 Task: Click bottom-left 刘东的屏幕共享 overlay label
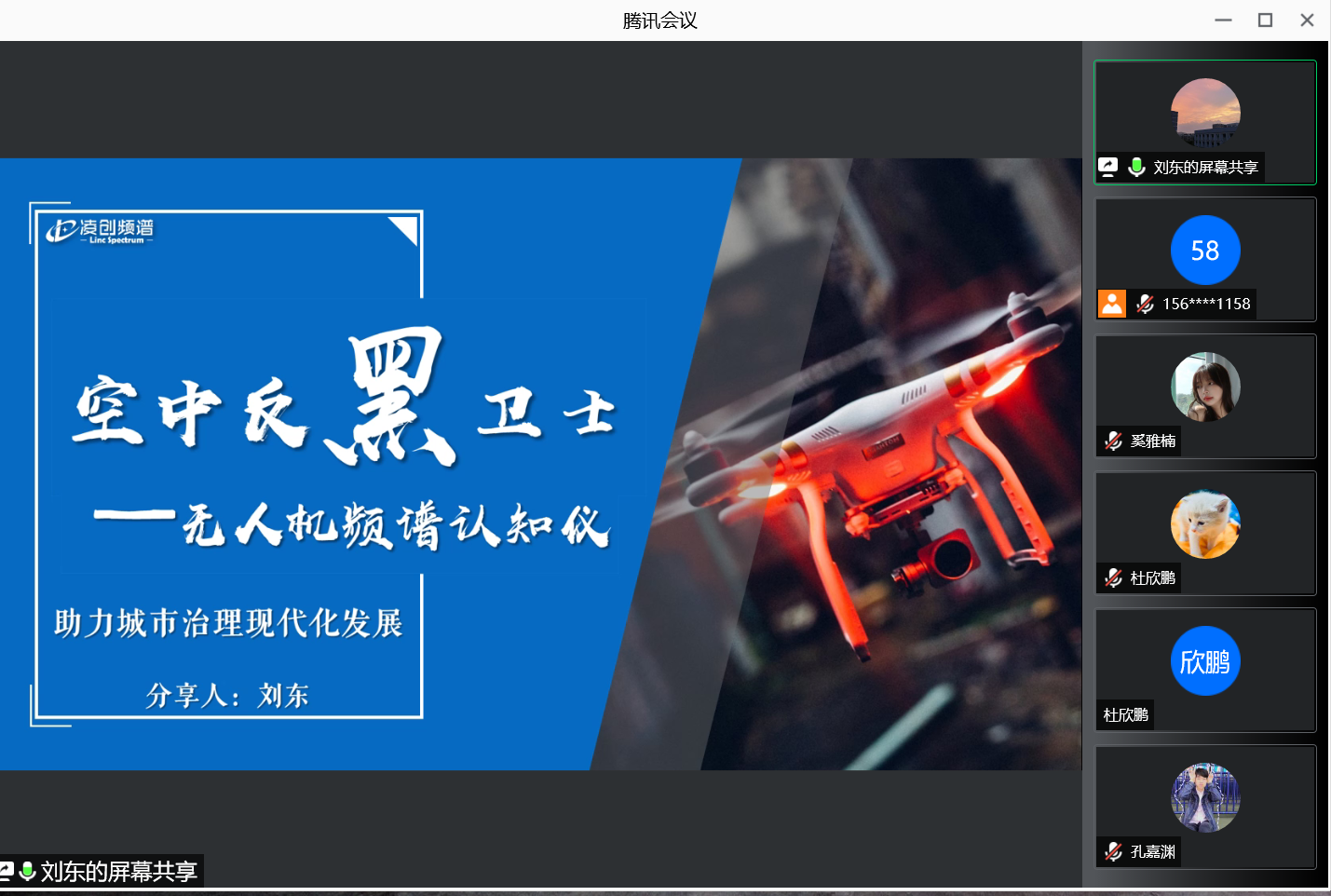[118, 872]
